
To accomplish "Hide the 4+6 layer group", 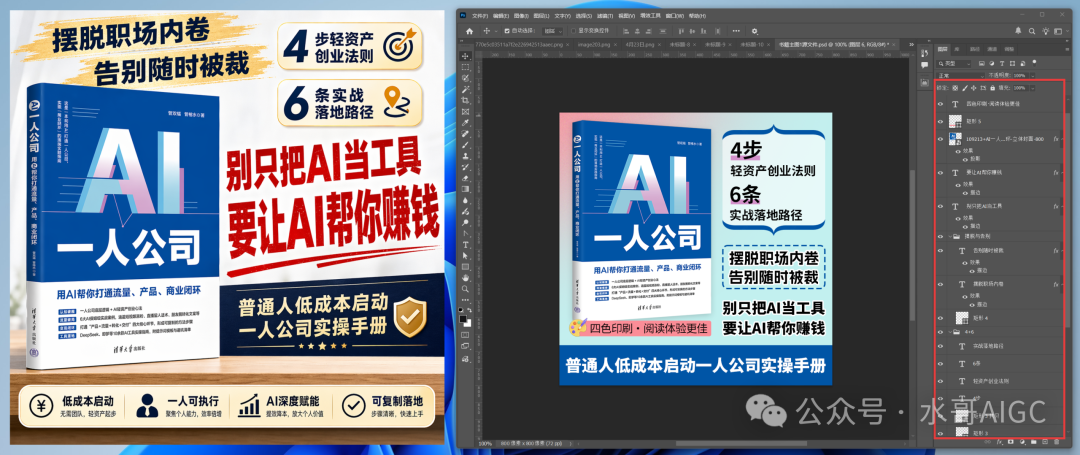I will tap(940, 332).
